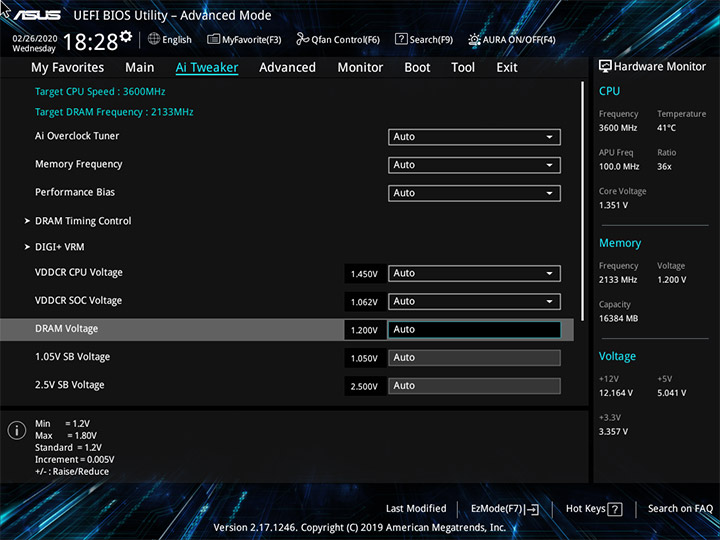The width and height of the screenshot is (720, 540).
Task: Click the 3.357 V reading
Action: tap(613, 432)
